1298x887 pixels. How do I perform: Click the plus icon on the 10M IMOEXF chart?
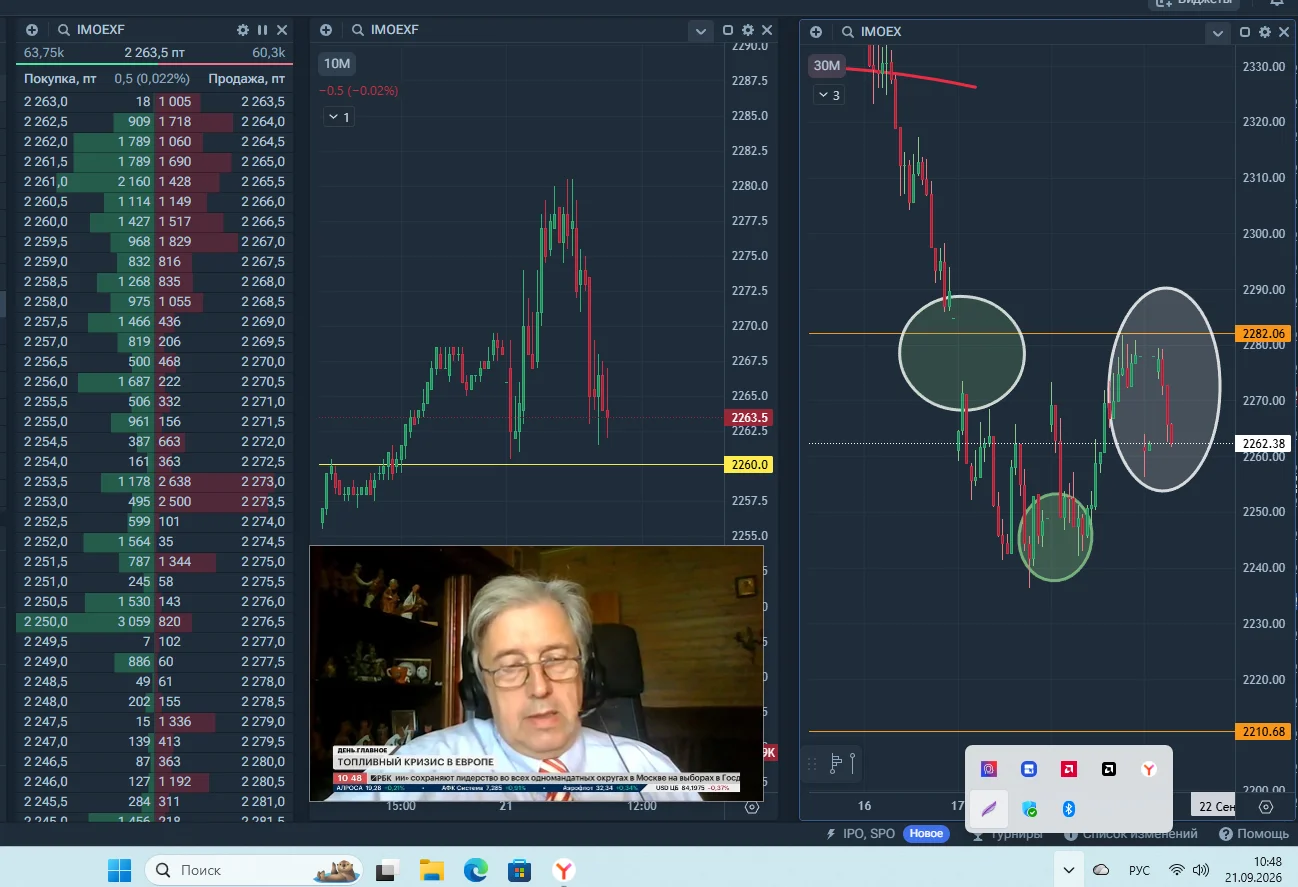click(x=326, y=30)
